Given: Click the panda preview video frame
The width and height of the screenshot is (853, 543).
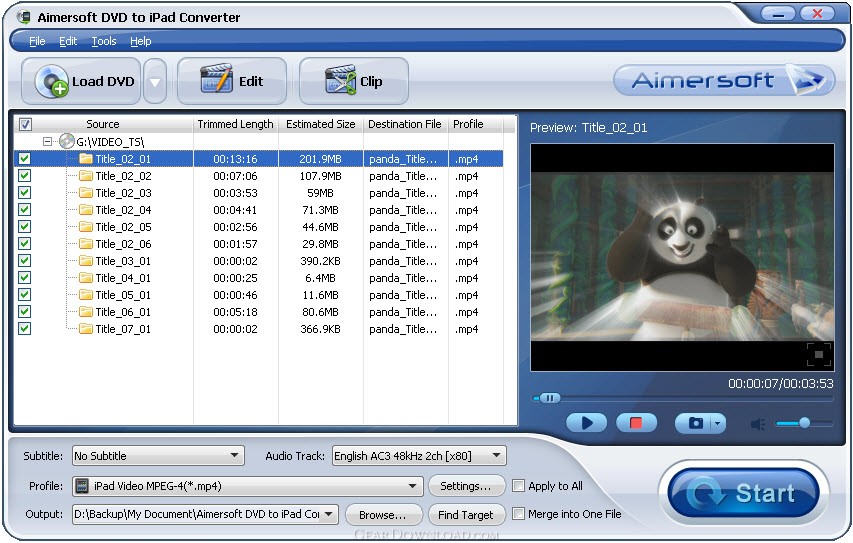Looking at the screenshot, I should [x=682, y=257].
